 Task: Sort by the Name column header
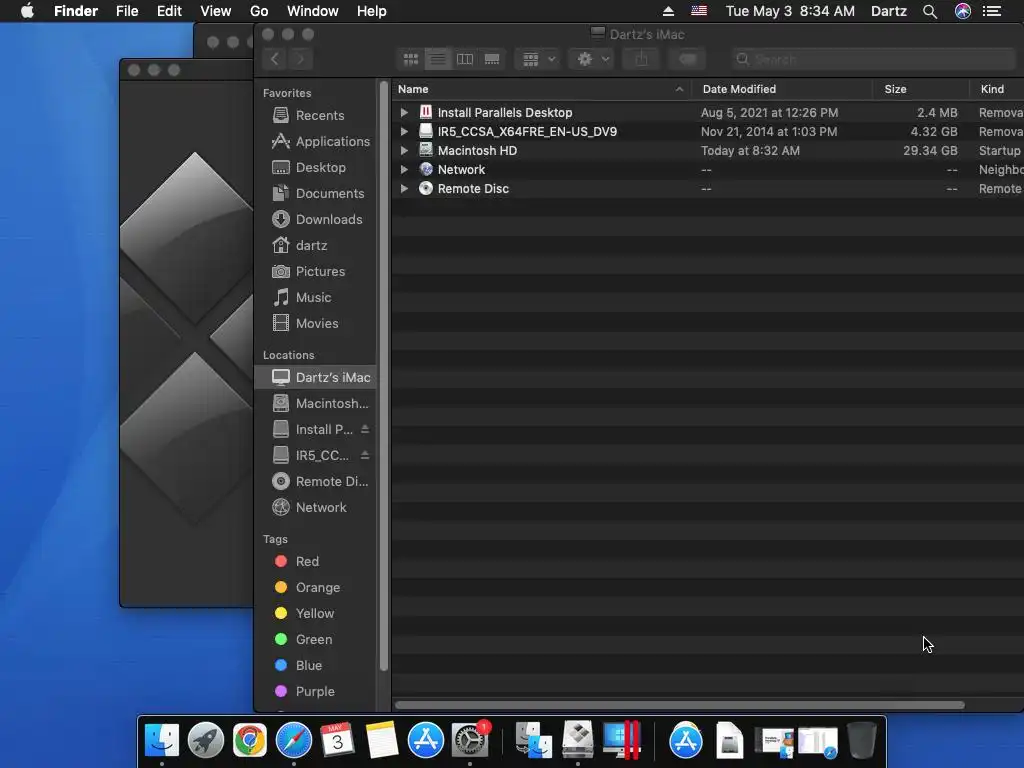541,89
